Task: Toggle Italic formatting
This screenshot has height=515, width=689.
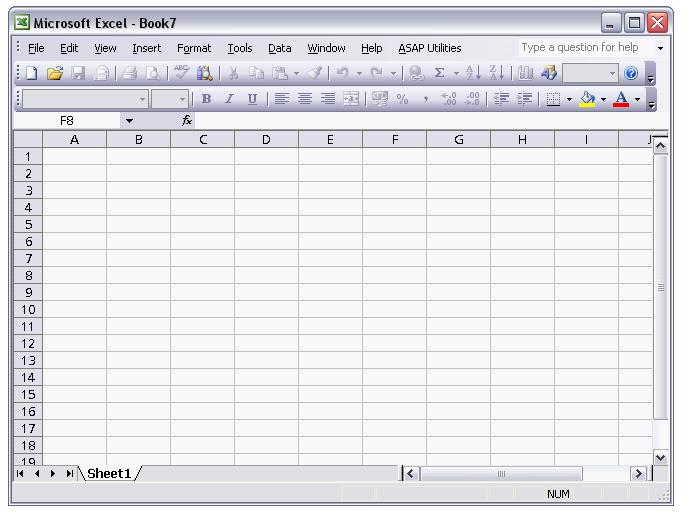Action: click(229, 99)
